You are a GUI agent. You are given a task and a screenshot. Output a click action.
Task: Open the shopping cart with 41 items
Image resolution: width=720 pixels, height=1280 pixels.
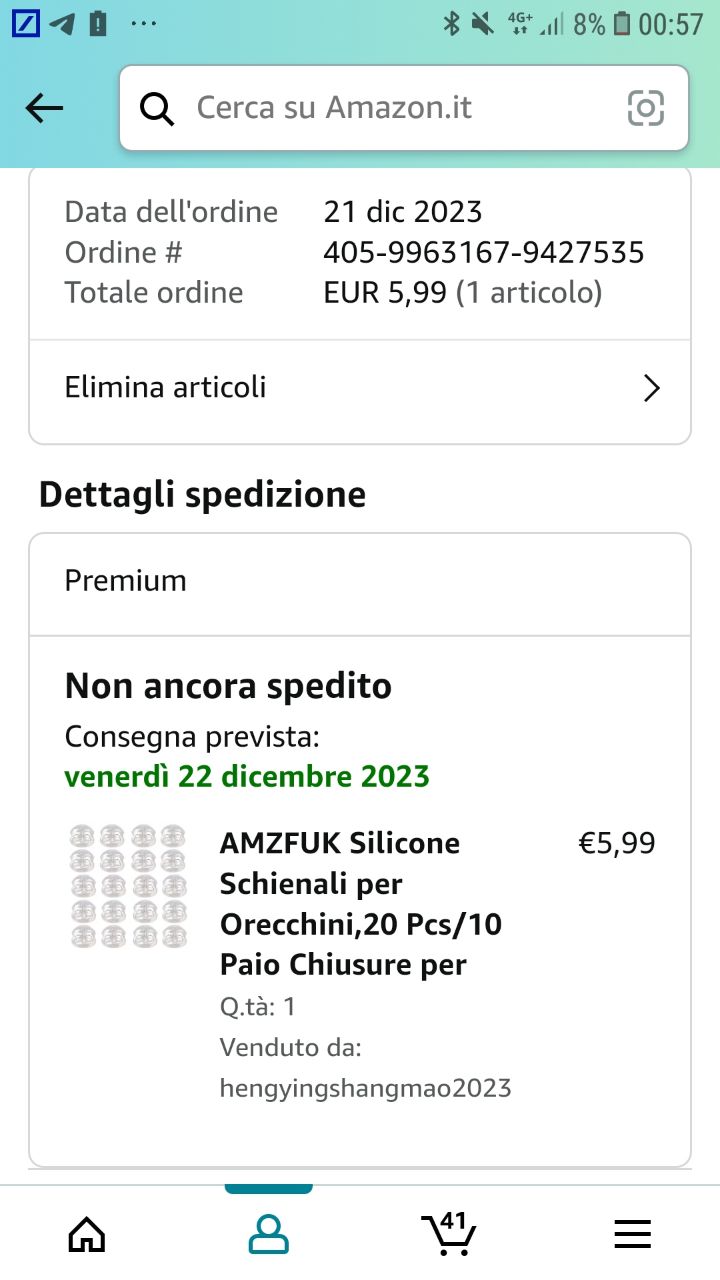(x=448, y=1234)
